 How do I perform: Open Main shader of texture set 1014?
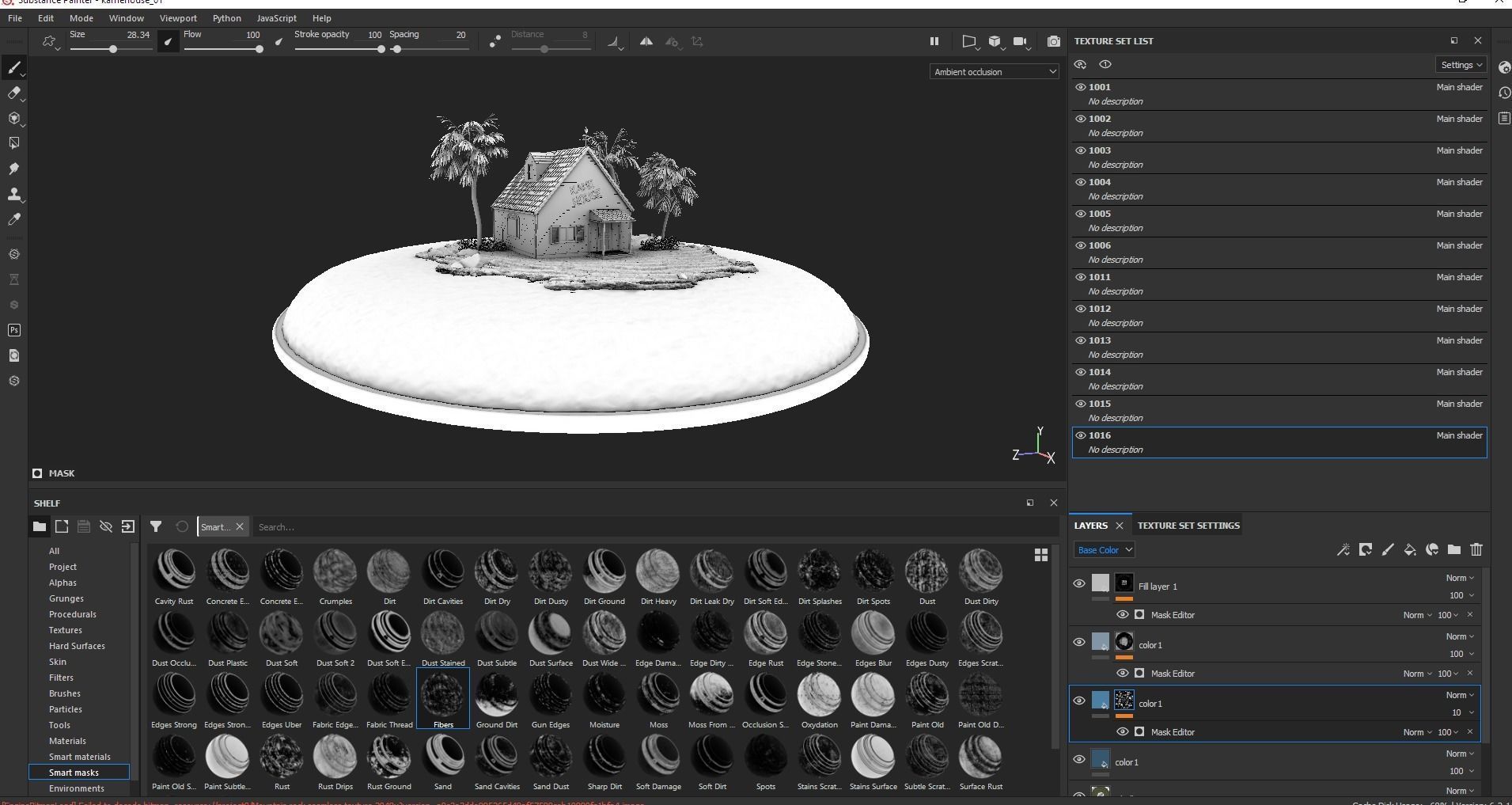[x=1460, y=372]
